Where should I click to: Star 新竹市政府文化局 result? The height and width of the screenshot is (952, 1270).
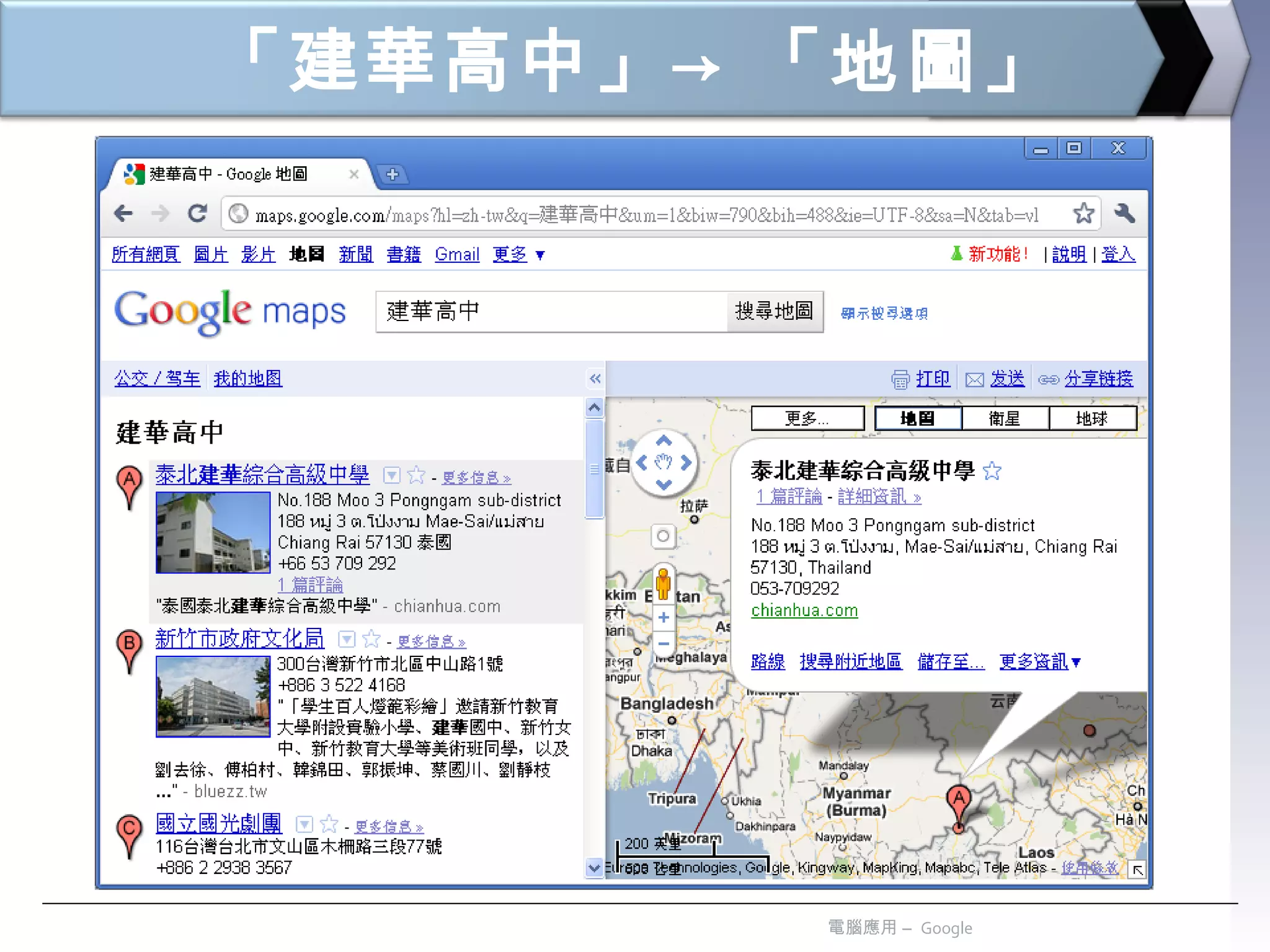point(371,639)
